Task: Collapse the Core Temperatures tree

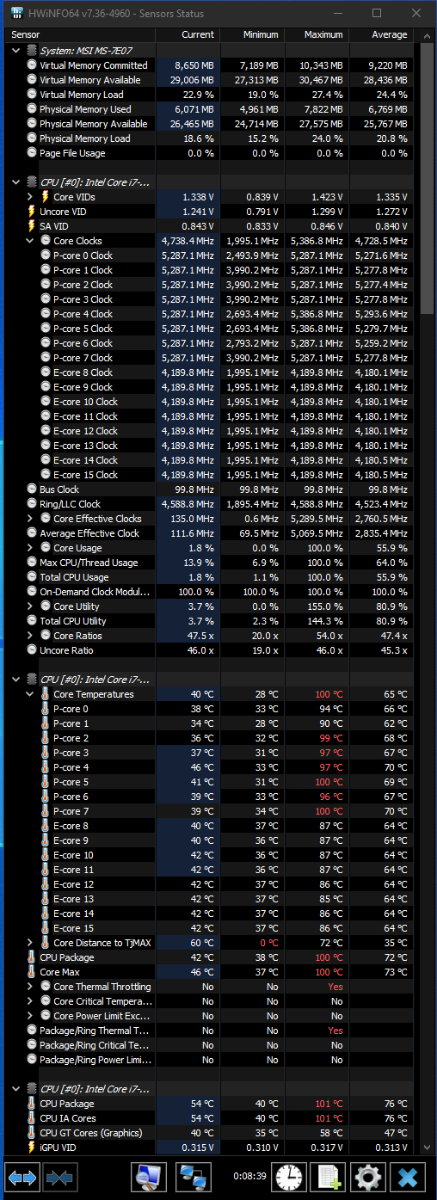Action: pyautogui.click(x=30, y=694)
